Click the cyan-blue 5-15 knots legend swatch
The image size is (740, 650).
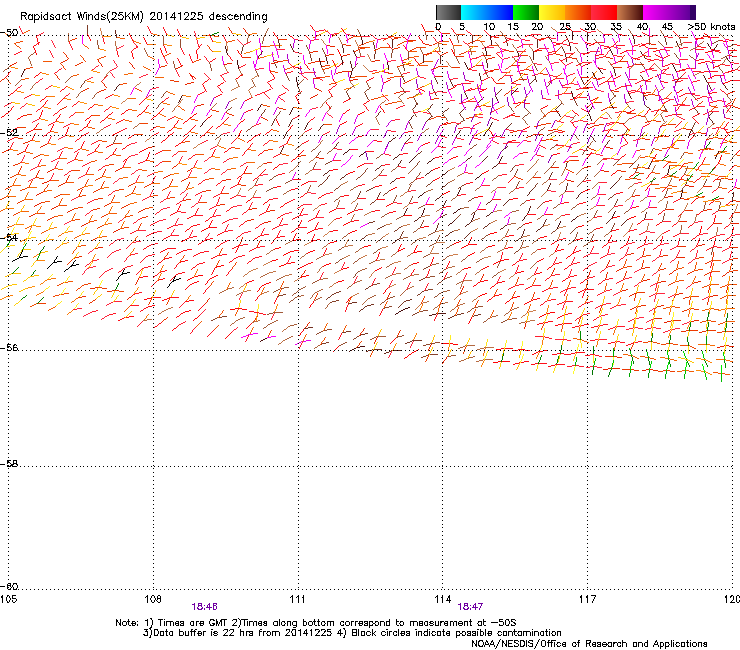487,12
